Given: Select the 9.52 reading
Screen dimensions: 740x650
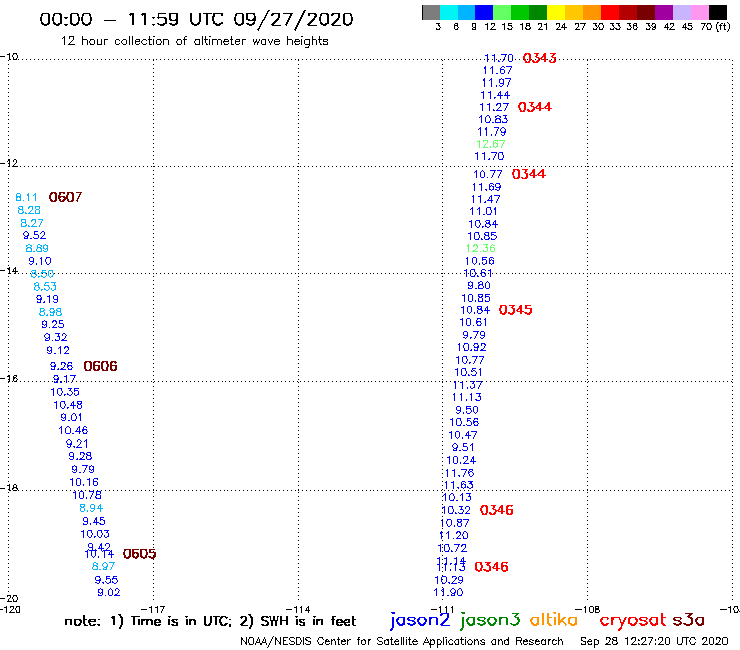Looking at the screenshot, I should pos(34,235).
